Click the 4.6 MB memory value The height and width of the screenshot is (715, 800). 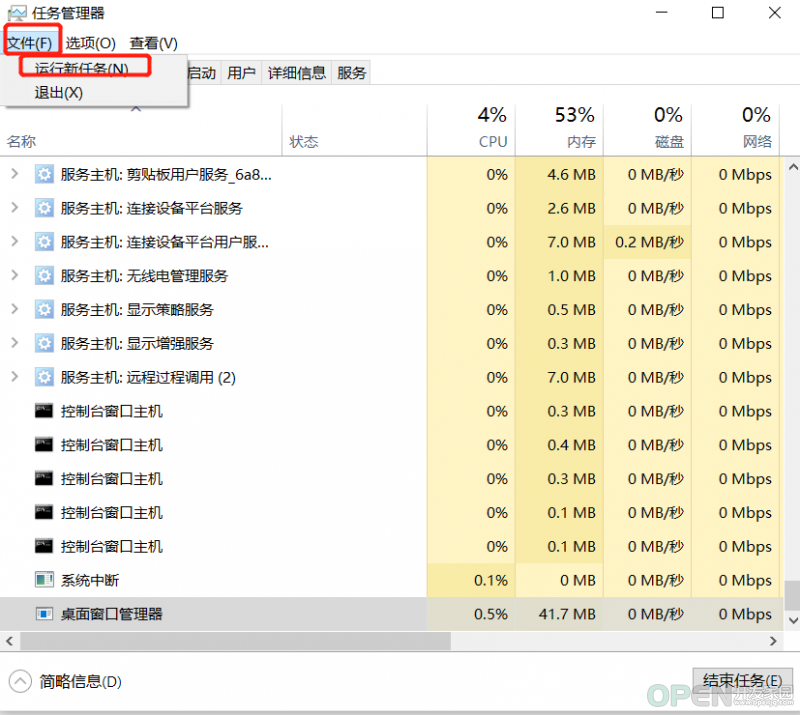(x=571, y=175)
